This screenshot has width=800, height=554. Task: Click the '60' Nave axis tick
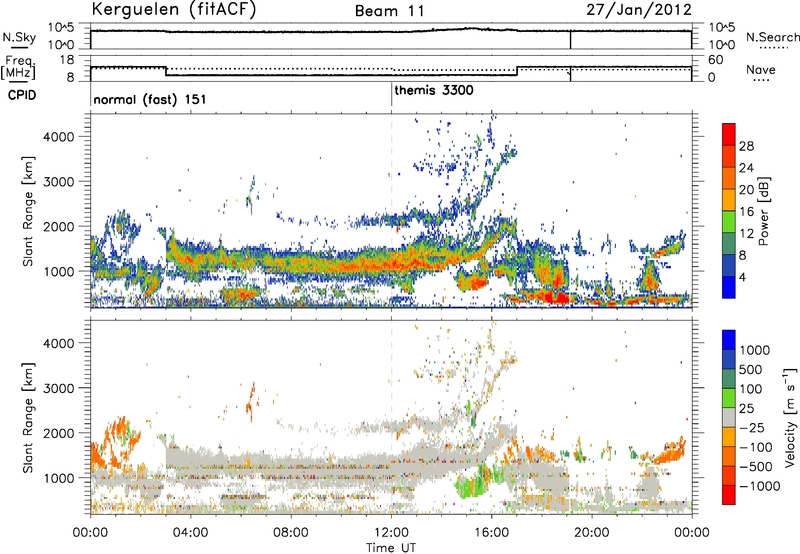[716, 60]
